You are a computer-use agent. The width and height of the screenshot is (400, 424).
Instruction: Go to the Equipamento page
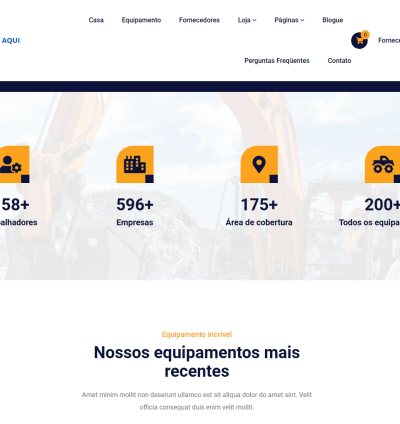(x=141, y=20)
